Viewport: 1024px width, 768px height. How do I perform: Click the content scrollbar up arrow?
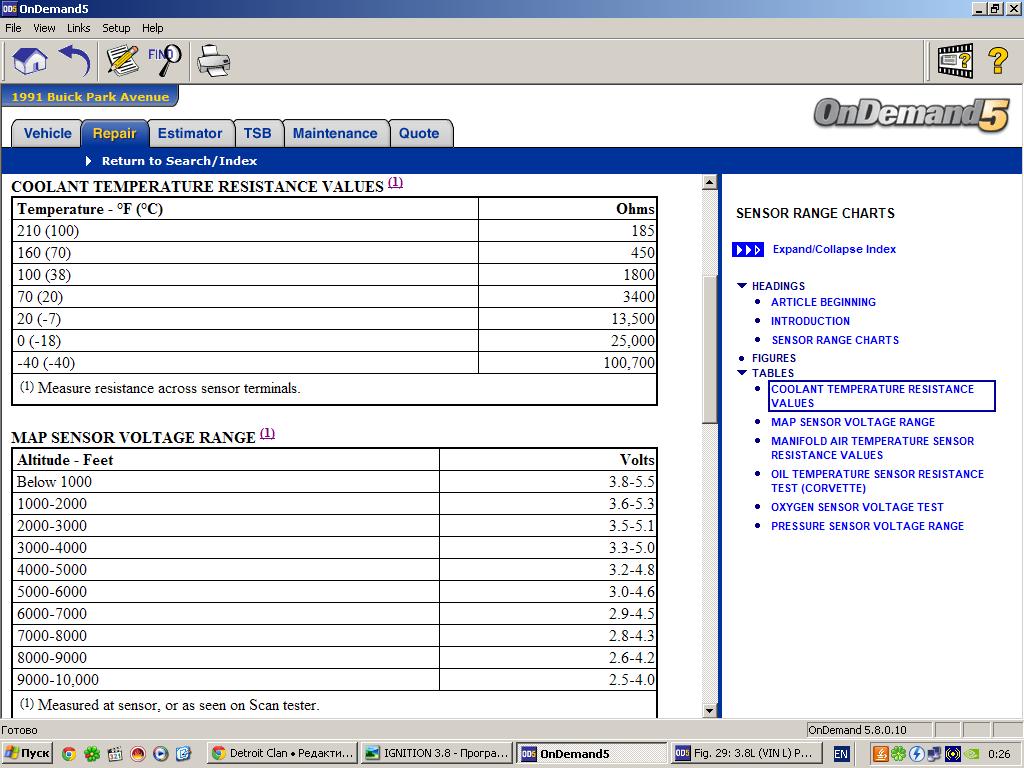pyautogui.click(x=710, y=182)
